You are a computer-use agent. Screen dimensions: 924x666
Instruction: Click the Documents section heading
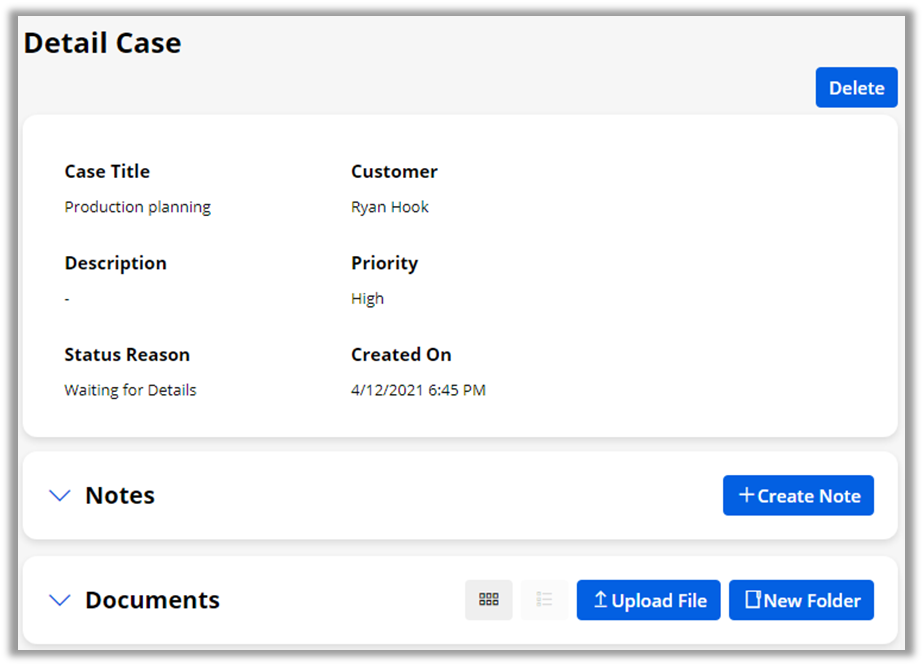tap(152, 600)
